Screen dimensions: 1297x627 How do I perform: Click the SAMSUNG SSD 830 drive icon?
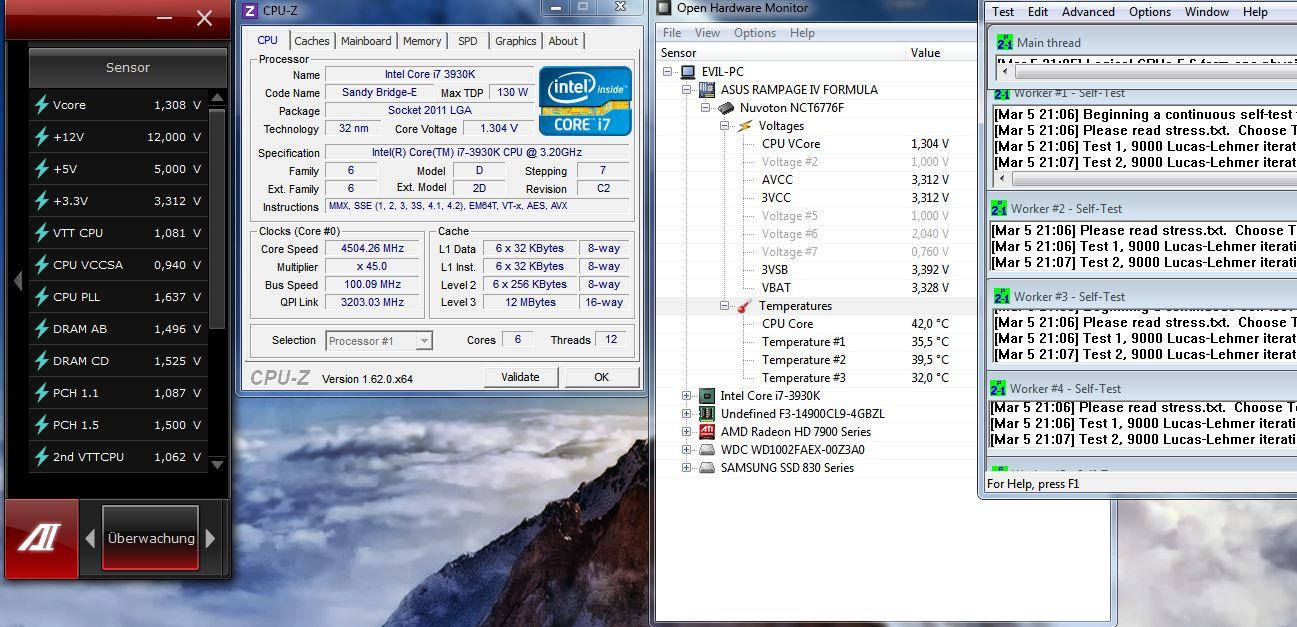706,468
